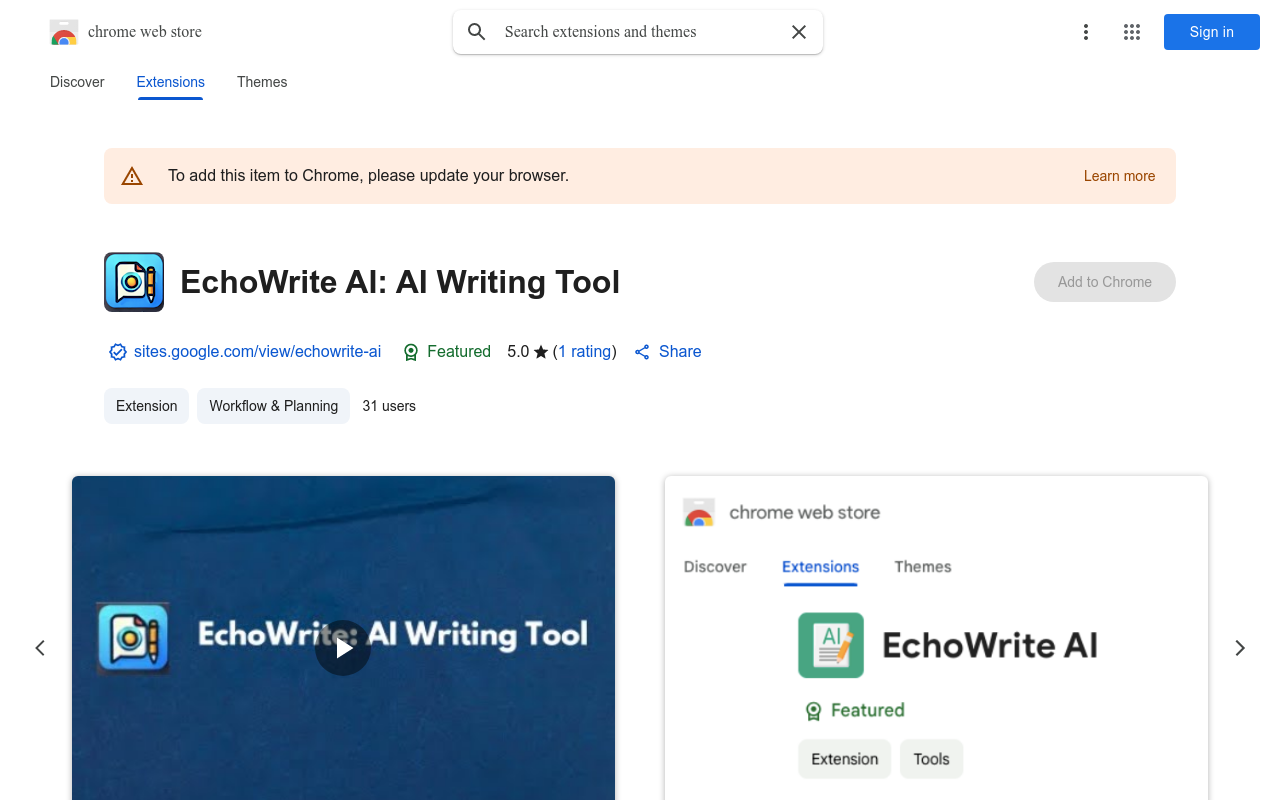Click the banner text about updating browser
Image resolution: width=1280 pixels, height=800 pixels.
368,176
